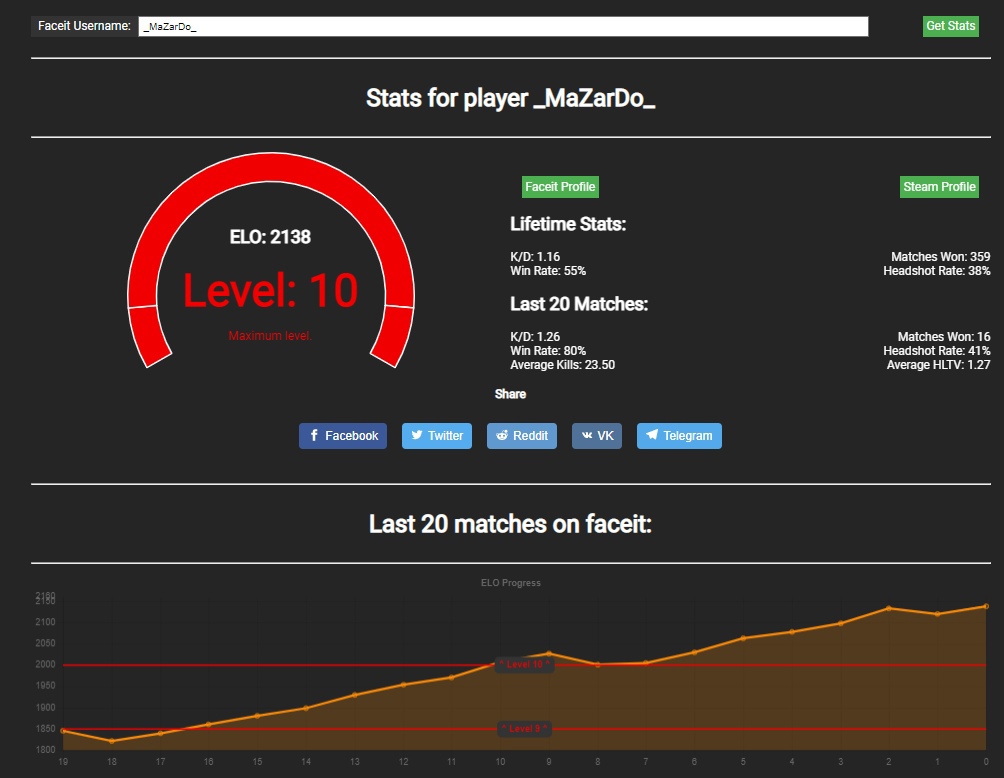This screenshot has height=778, width=1004.
Task: Click the 'Last 20 matches on faceit:' heading
Action: pyautogui.click(x=510, y=524)
